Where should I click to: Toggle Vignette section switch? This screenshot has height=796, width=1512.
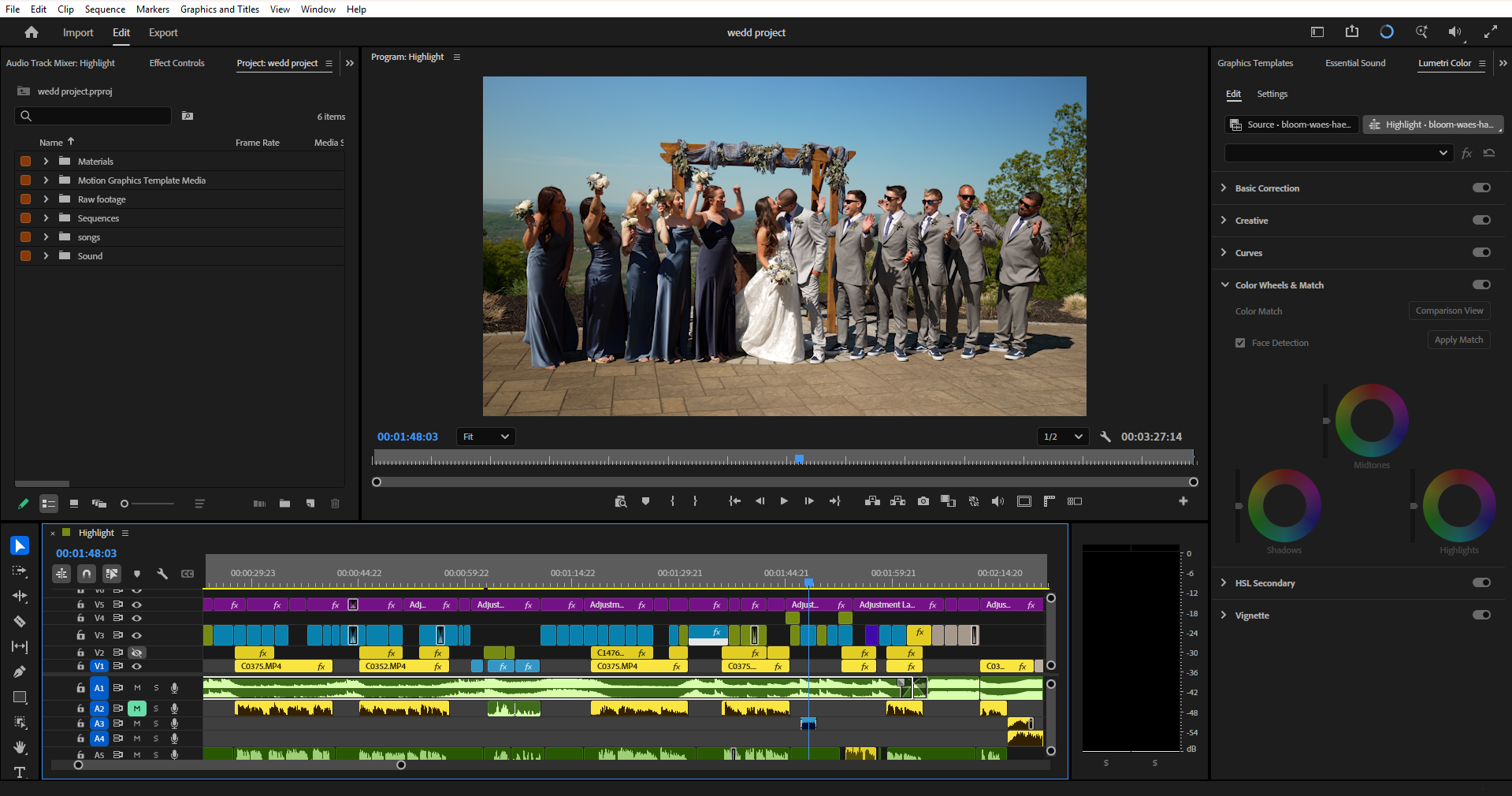[x=1481, y=615]
